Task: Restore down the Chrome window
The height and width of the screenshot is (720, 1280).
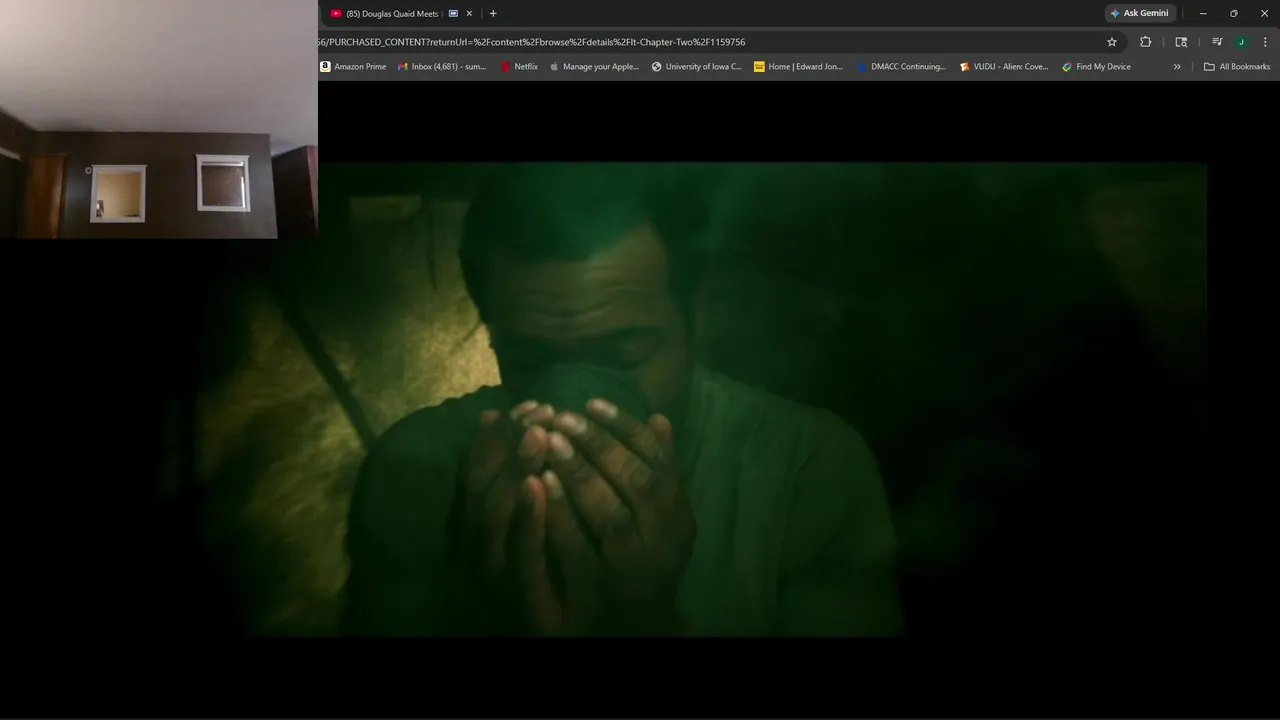Action: coord(1233,13)
